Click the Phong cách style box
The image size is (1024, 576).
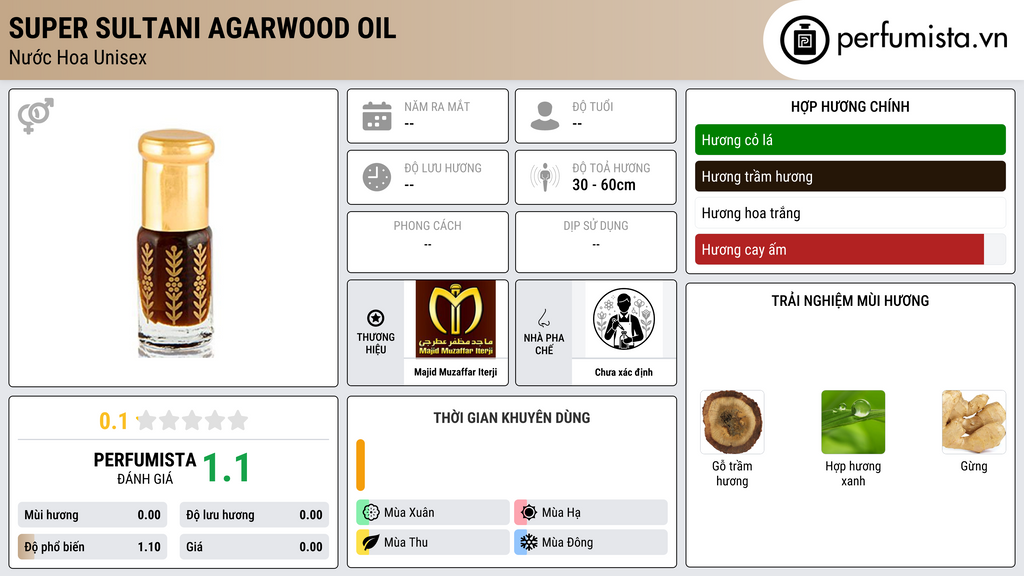[428, 242]
